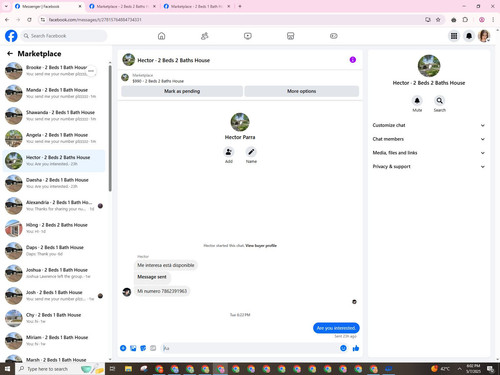The height and width of the screenshot is (375, 500).
Task: Click the conversation list scrollbar
Action: coord(110,128)
